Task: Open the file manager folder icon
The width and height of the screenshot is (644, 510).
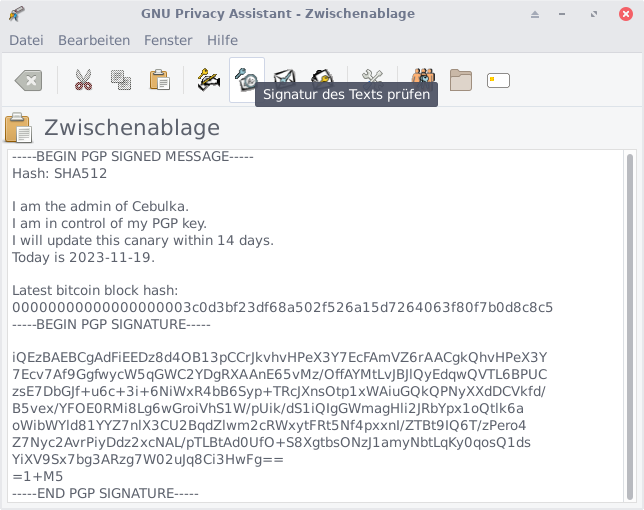Action: pyautogui.click(x=460, y=81)
